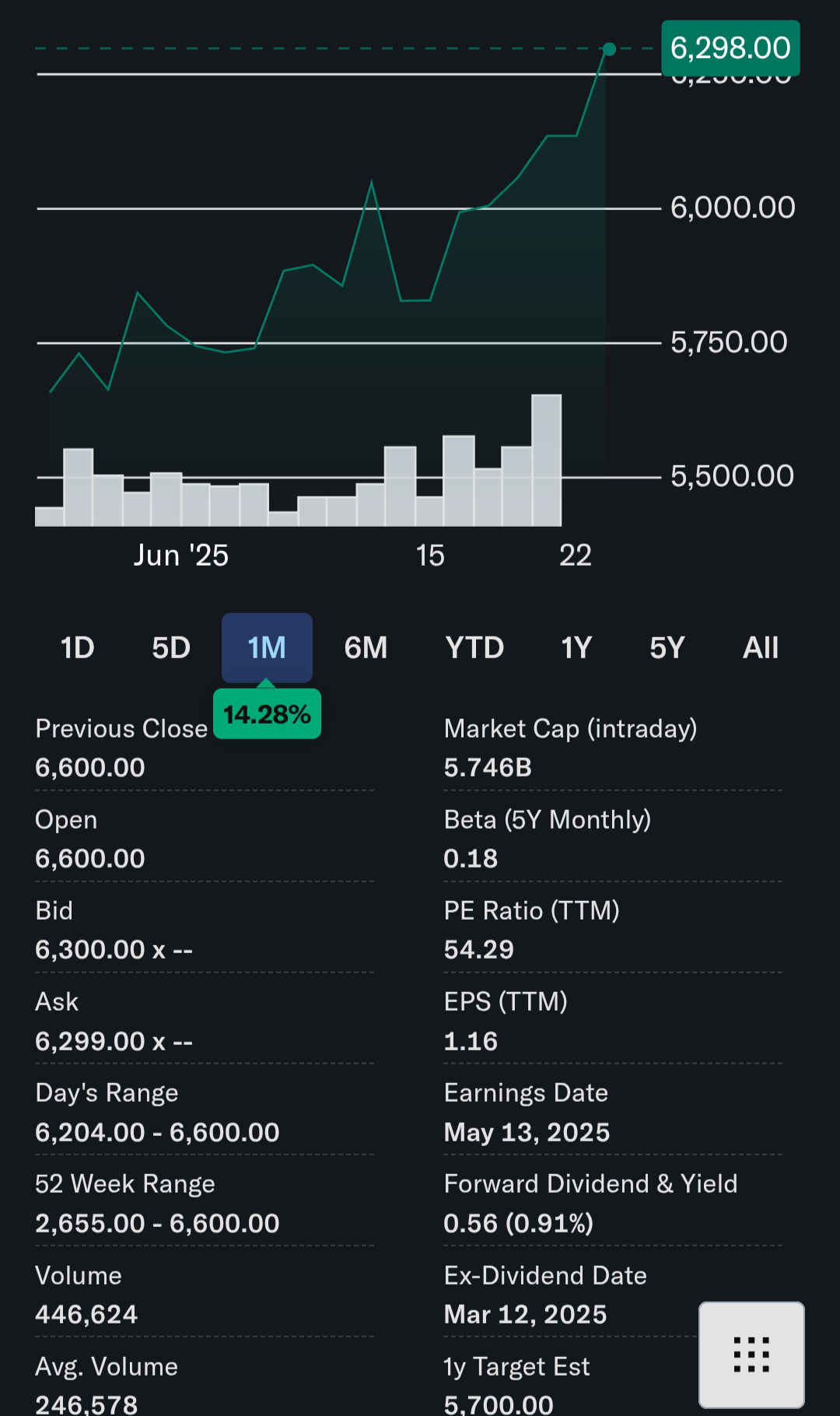Click Earnings Date May 13, 2025
840x1416 pixels.
(x=527, y=1132)
